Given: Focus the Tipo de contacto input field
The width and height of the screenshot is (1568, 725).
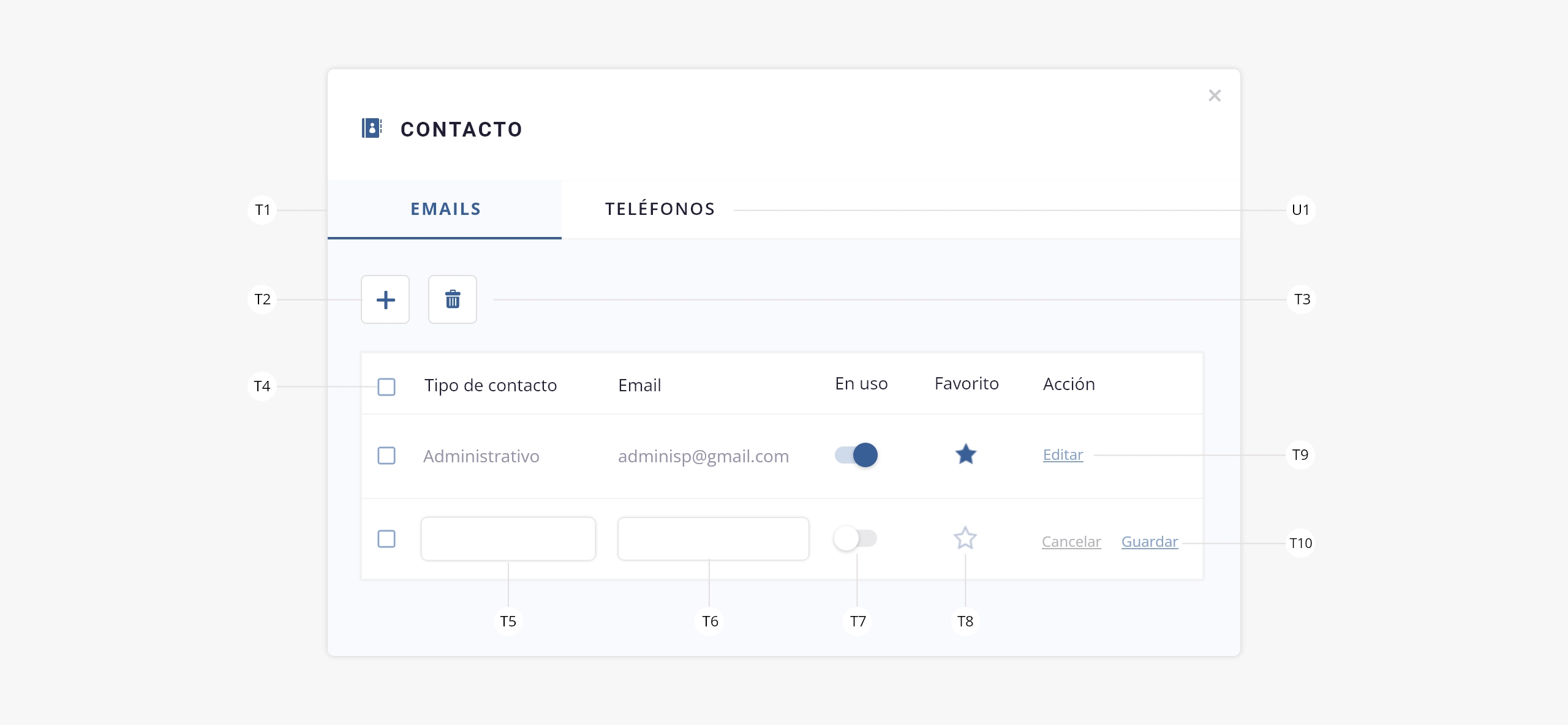Looking at the screenshot, I should (508, 539).
